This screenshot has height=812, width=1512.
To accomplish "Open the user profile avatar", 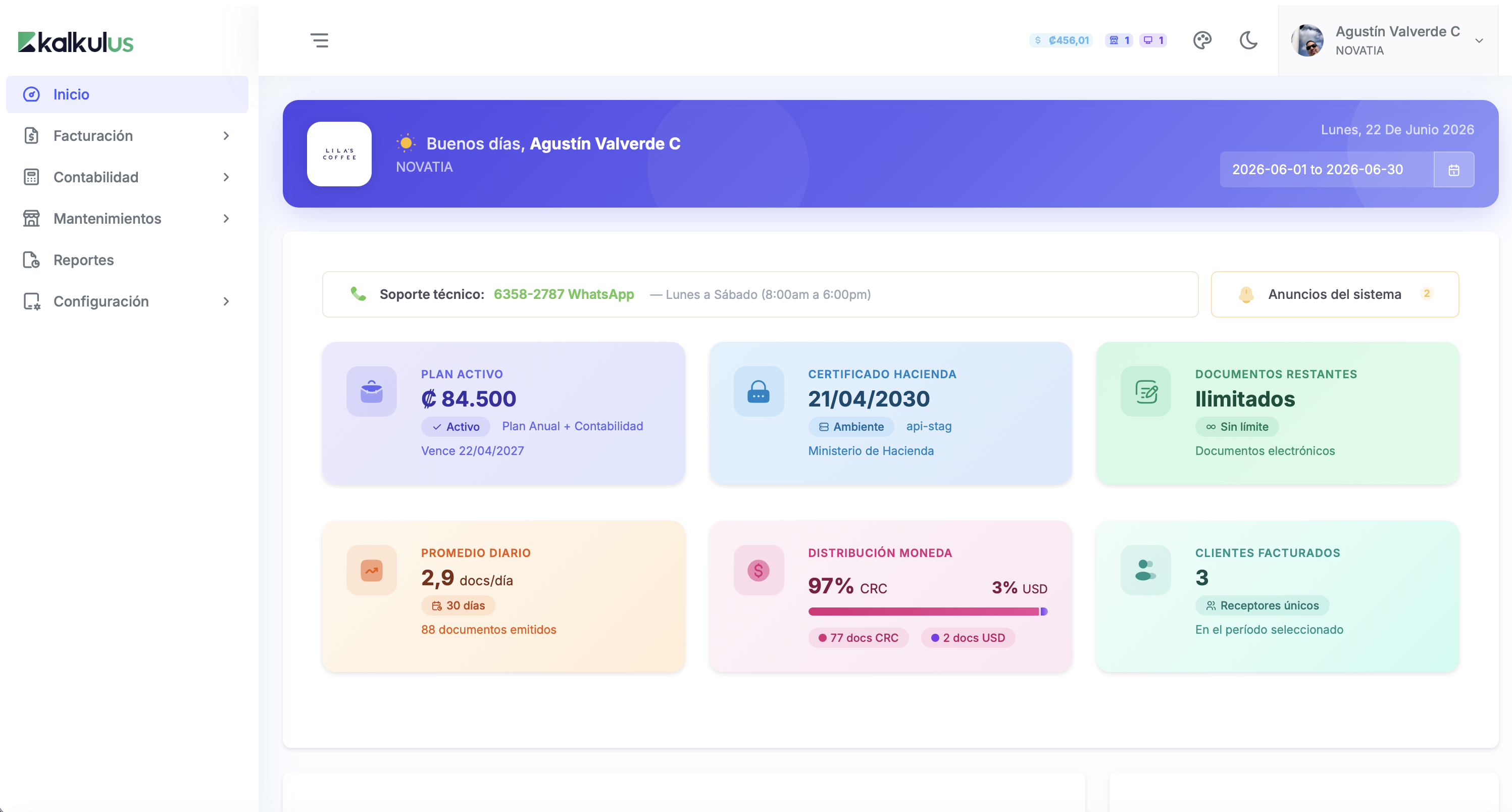I will coord(1307,40).
